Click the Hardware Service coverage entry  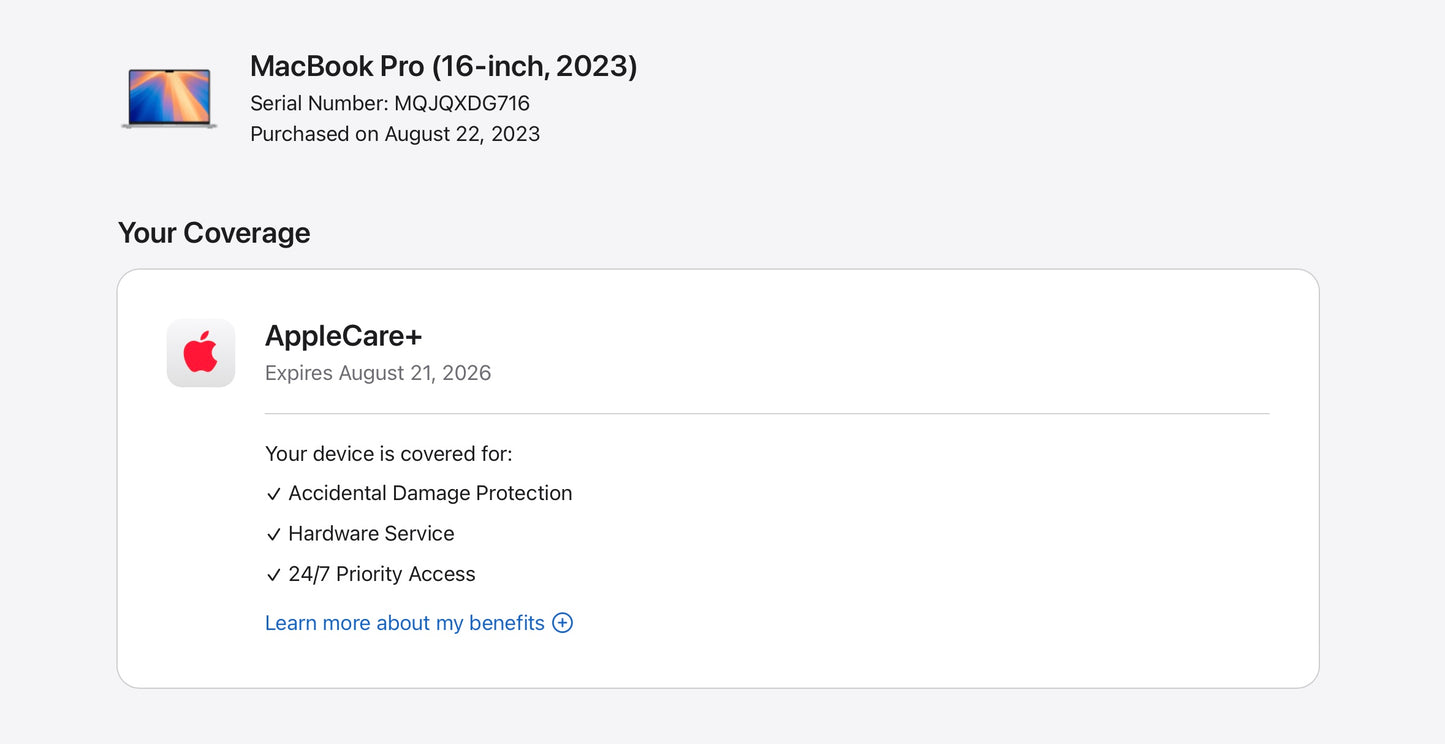370,534
